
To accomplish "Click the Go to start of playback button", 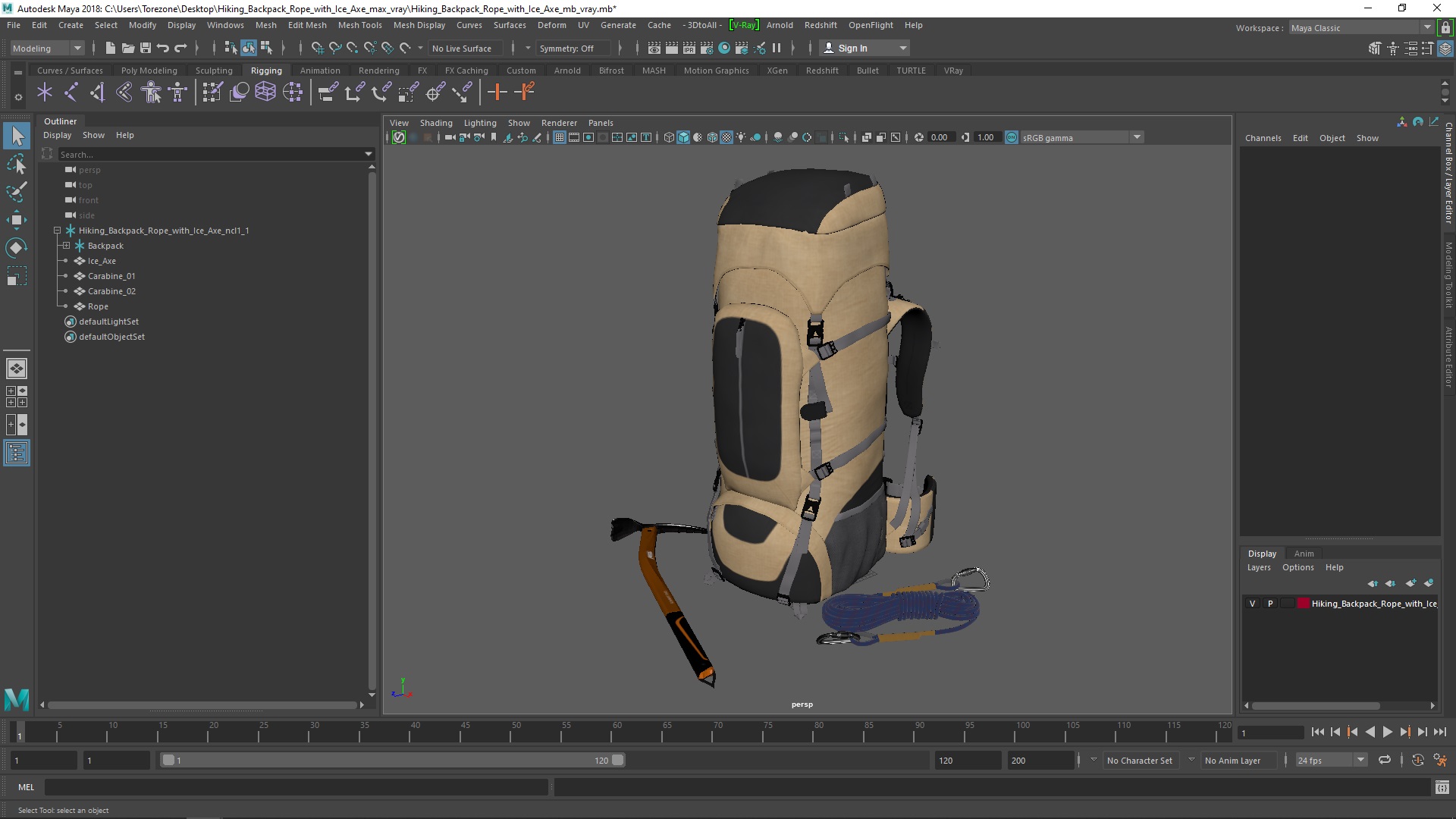I will [1317, 732].
